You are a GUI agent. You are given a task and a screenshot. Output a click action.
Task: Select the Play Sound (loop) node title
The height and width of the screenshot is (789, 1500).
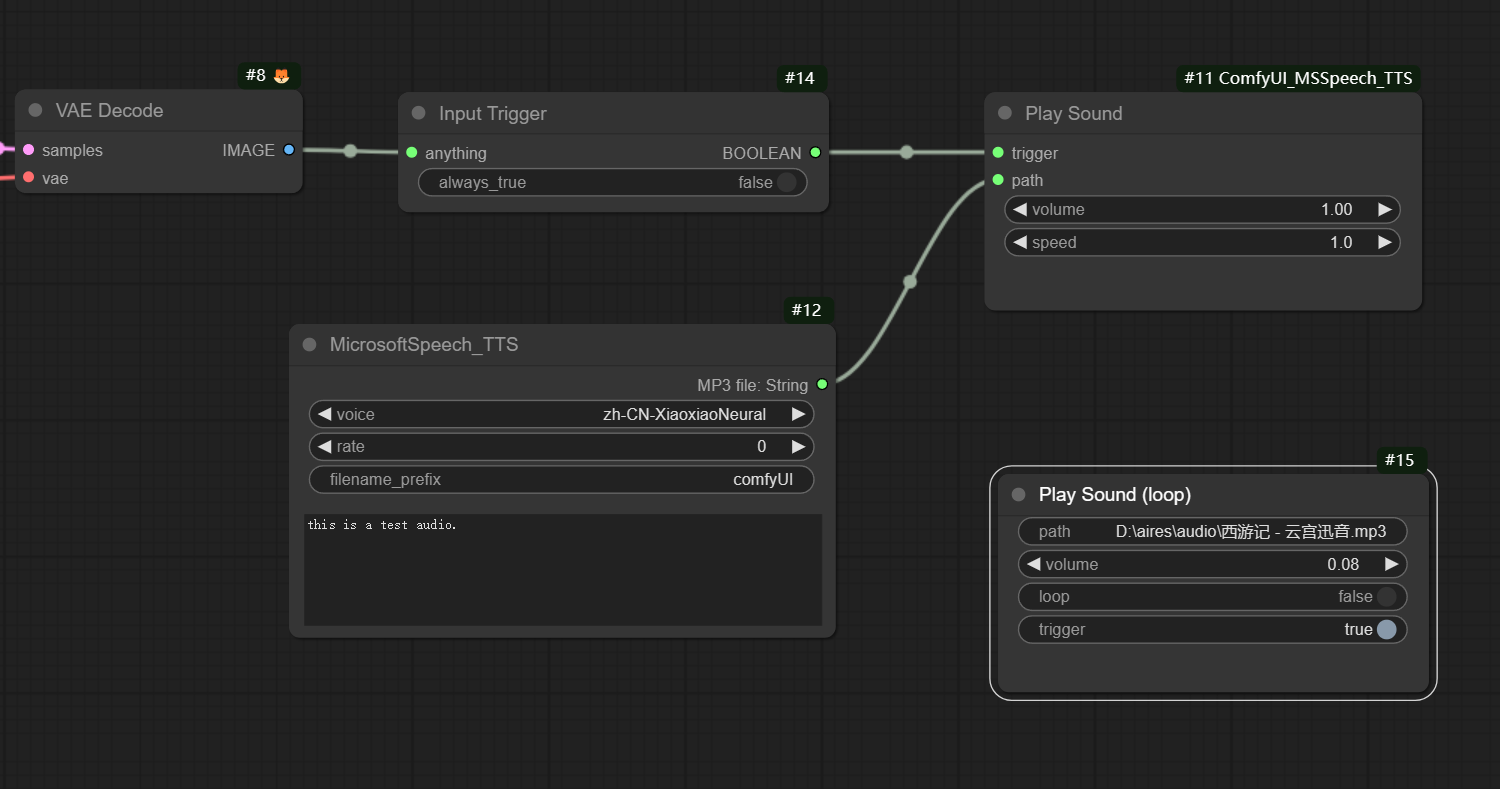1115,494
